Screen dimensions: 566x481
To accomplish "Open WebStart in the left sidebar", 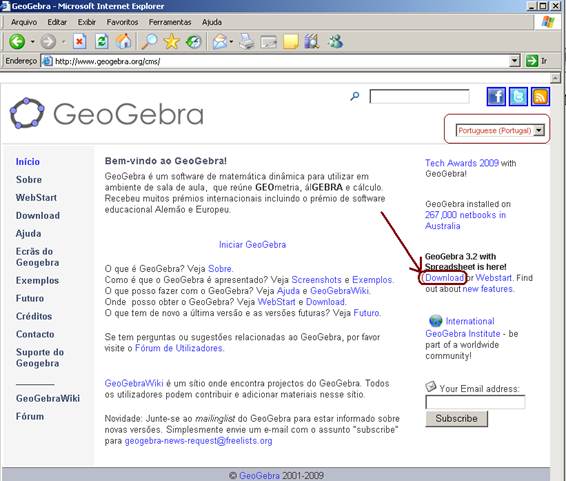I will coord(36,198).
